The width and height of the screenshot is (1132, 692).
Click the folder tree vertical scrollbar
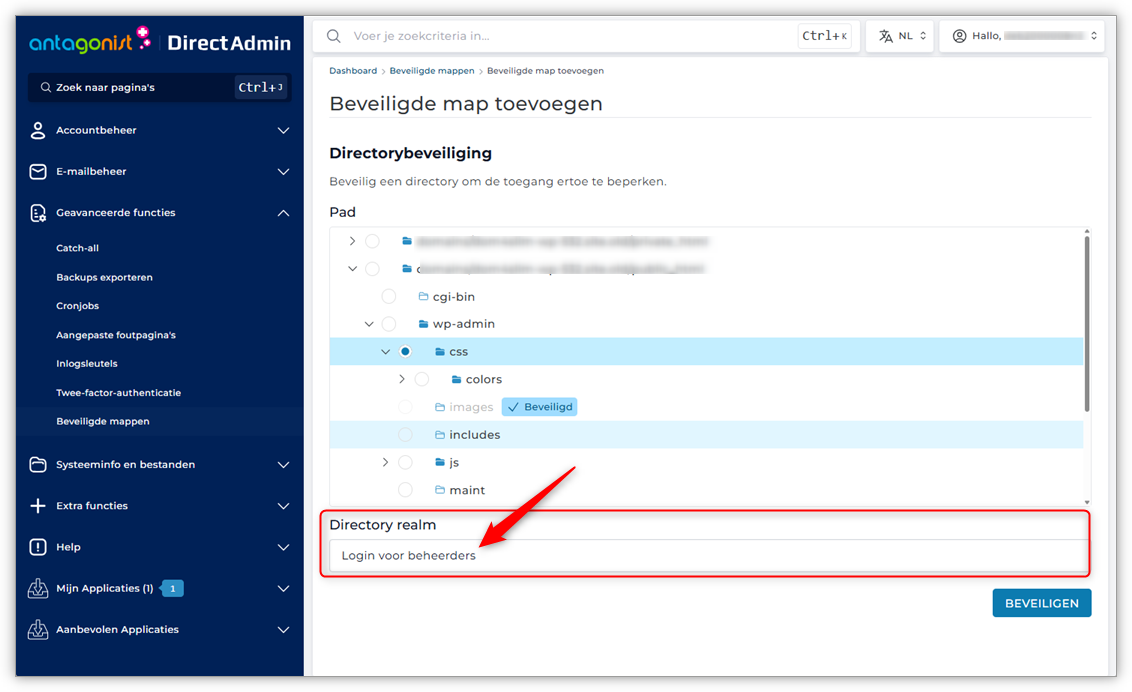(1087, 320)
